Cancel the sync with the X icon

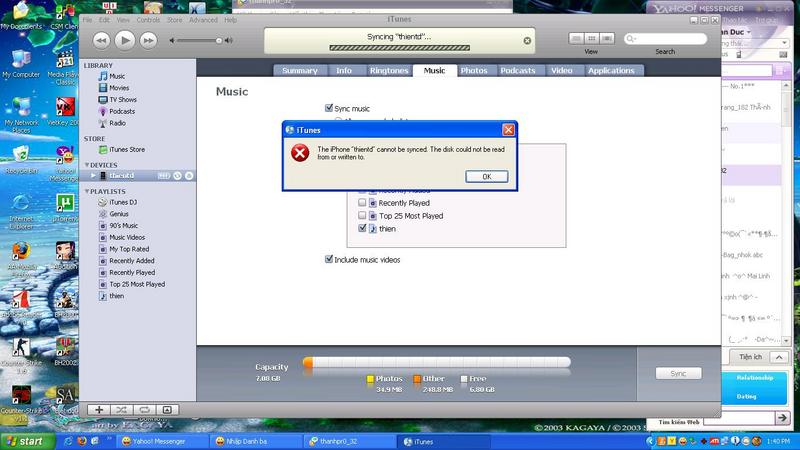coord(526,39)
